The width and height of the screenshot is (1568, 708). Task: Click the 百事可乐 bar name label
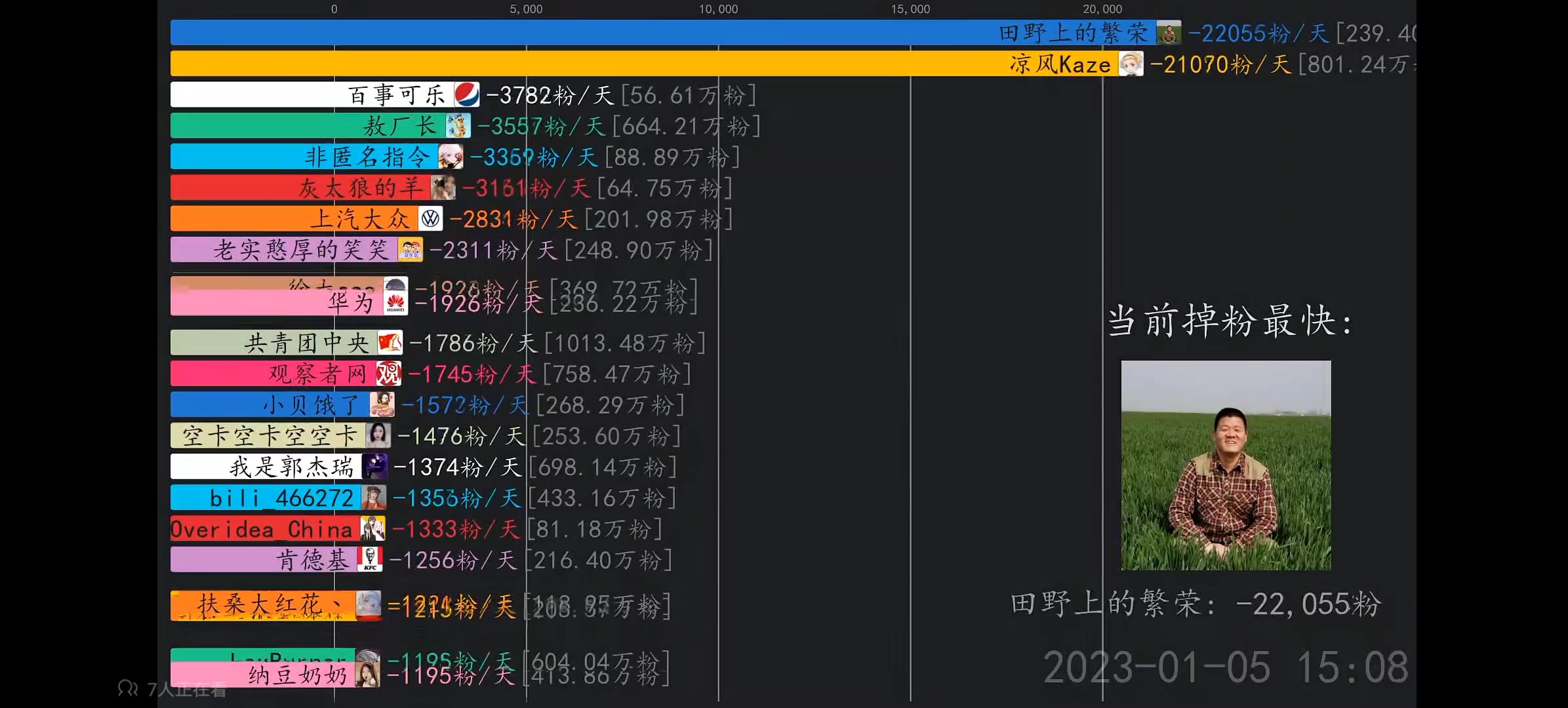pyautogui.click(x=397, y=95)
